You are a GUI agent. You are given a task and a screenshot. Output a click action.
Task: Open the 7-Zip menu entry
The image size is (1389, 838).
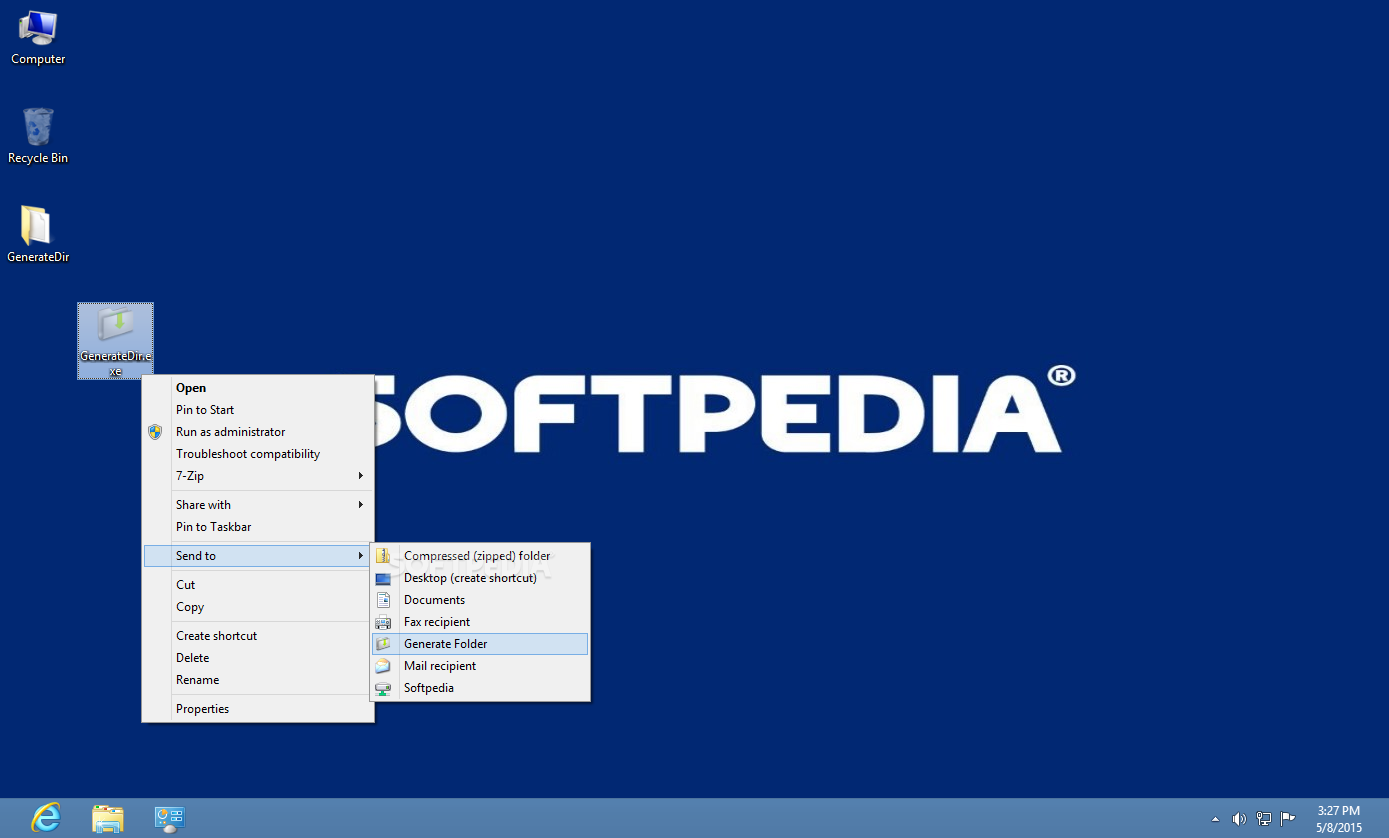[258, 476]
